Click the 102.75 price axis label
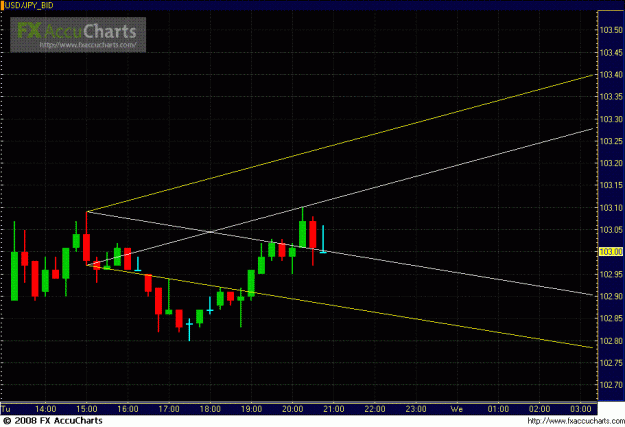The height and width of the screenshot is (427, 625). coord(611,363)
